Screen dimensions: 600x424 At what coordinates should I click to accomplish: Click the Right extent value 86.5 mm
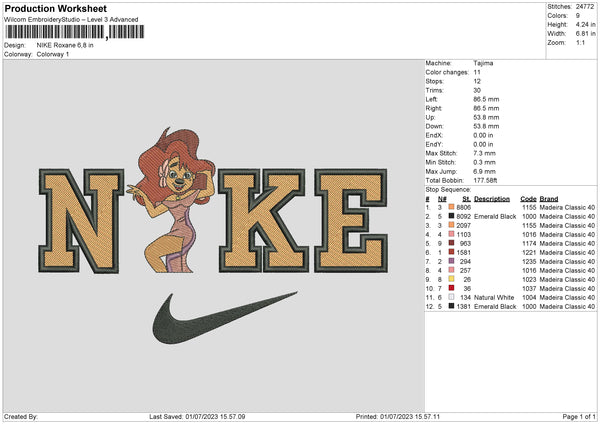click(x=486, y=108)
